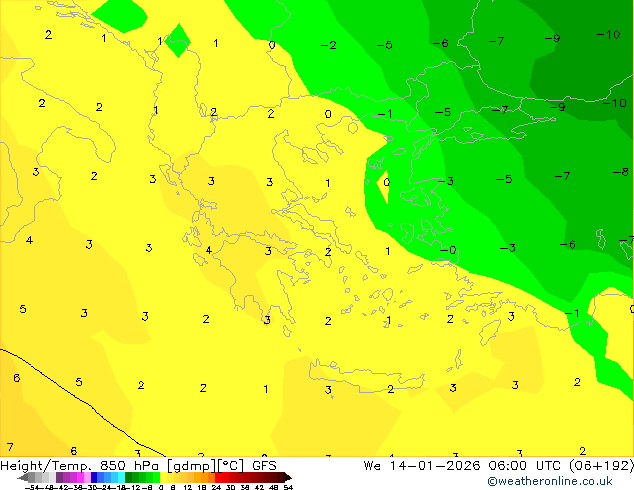Select the dark maroon arrow at legend's right end
The width and height of the screenshot is (634, 490).
288,477
